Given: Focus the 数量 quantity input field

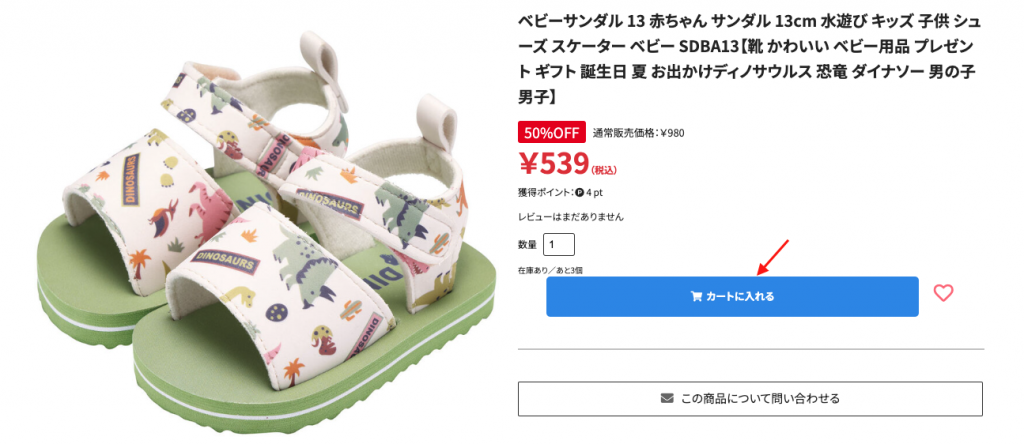Looking at the screenshot, I should coord(559,244).
